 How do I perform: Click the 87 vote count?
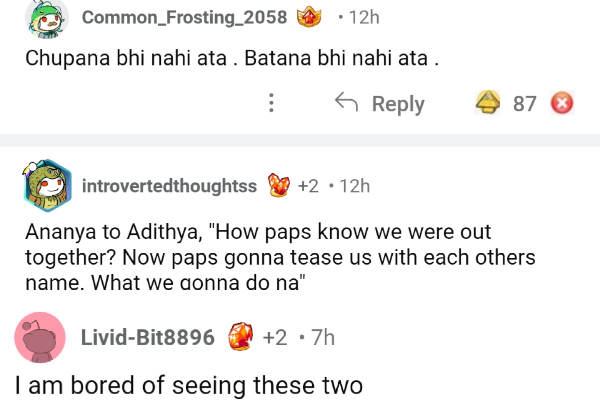click(x=525, y=103)
